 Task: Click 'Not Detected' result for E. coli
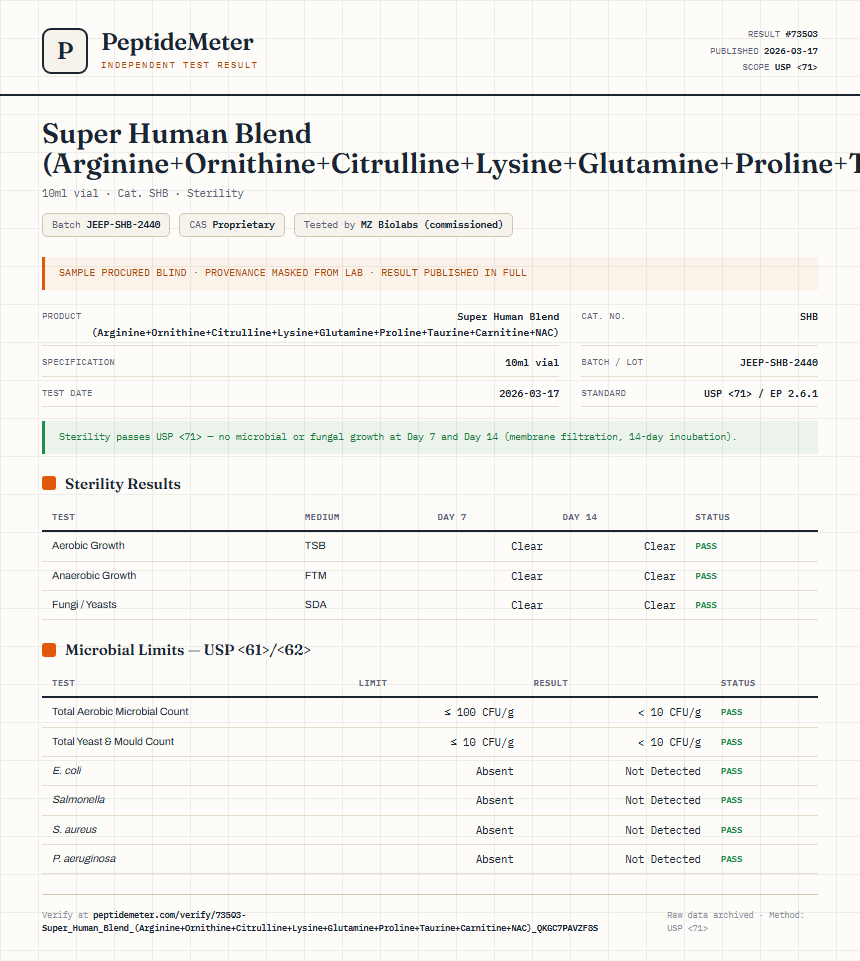pos(663,771)
